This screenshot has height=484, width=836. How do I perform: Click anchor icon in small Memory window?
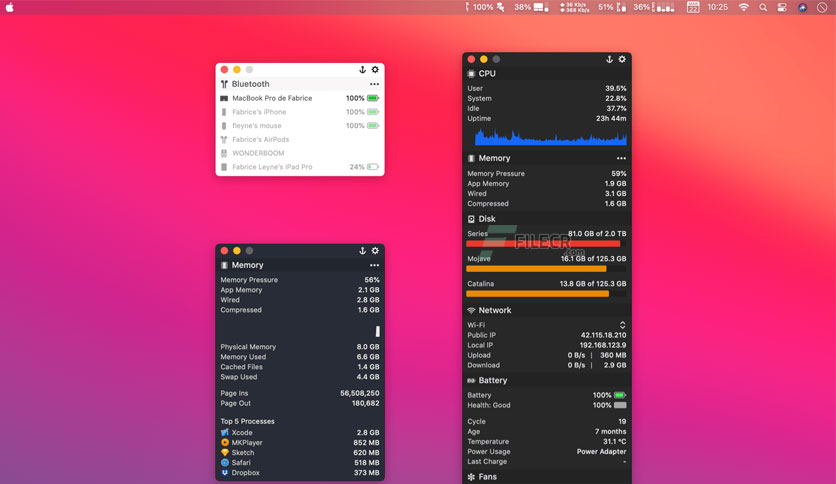coord(363,251)
